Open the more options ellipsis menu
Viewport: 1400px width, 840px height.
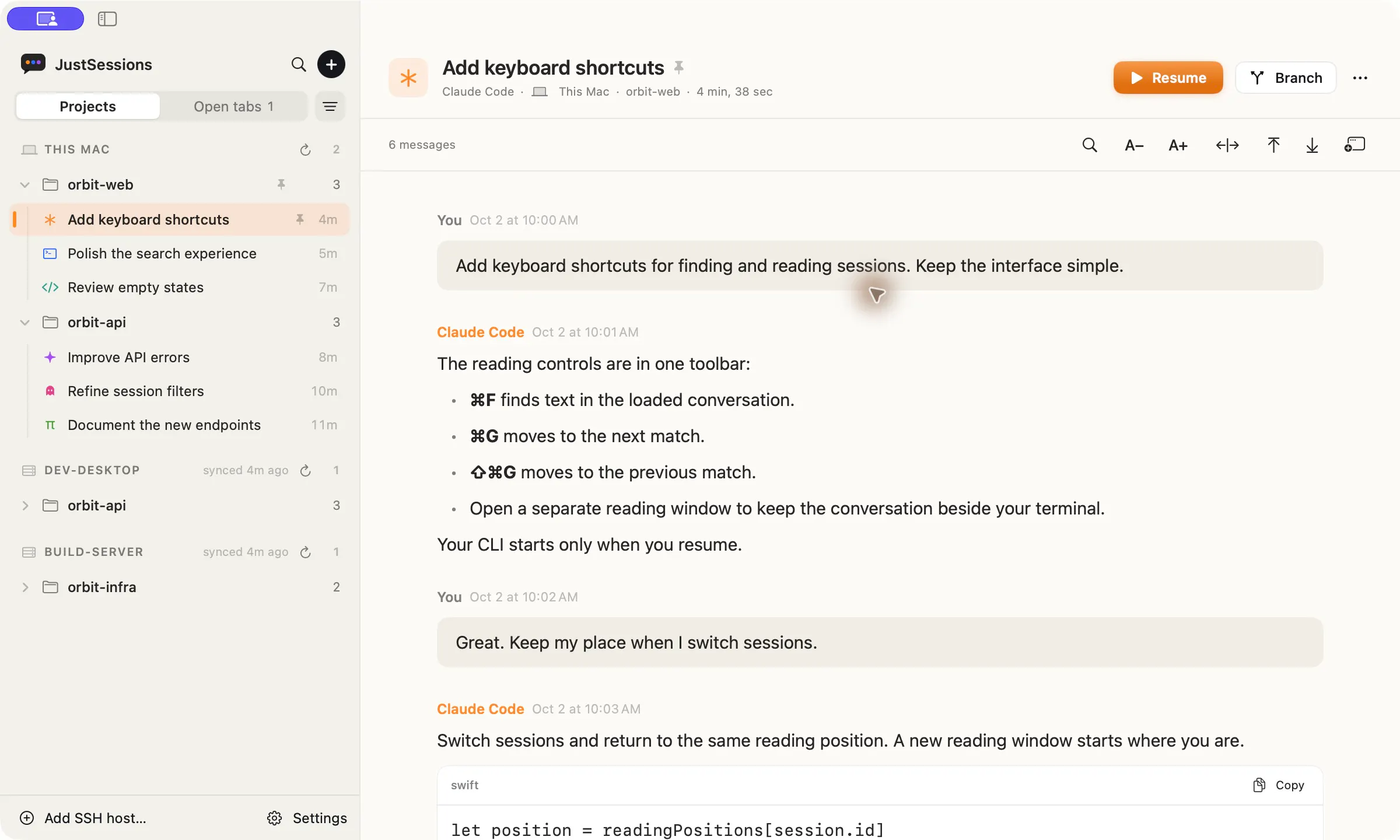coord(1360,78)
